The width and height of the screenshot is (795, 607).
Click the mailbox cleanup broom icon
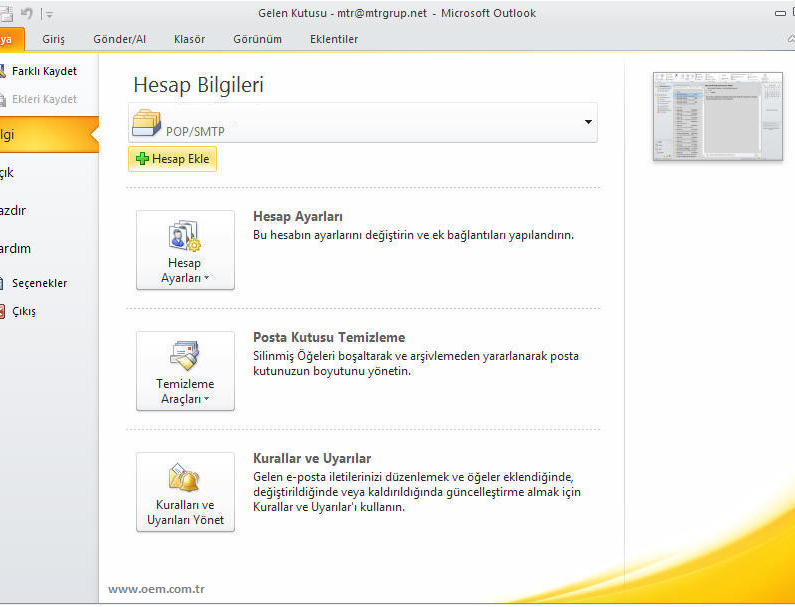point(185,355)
